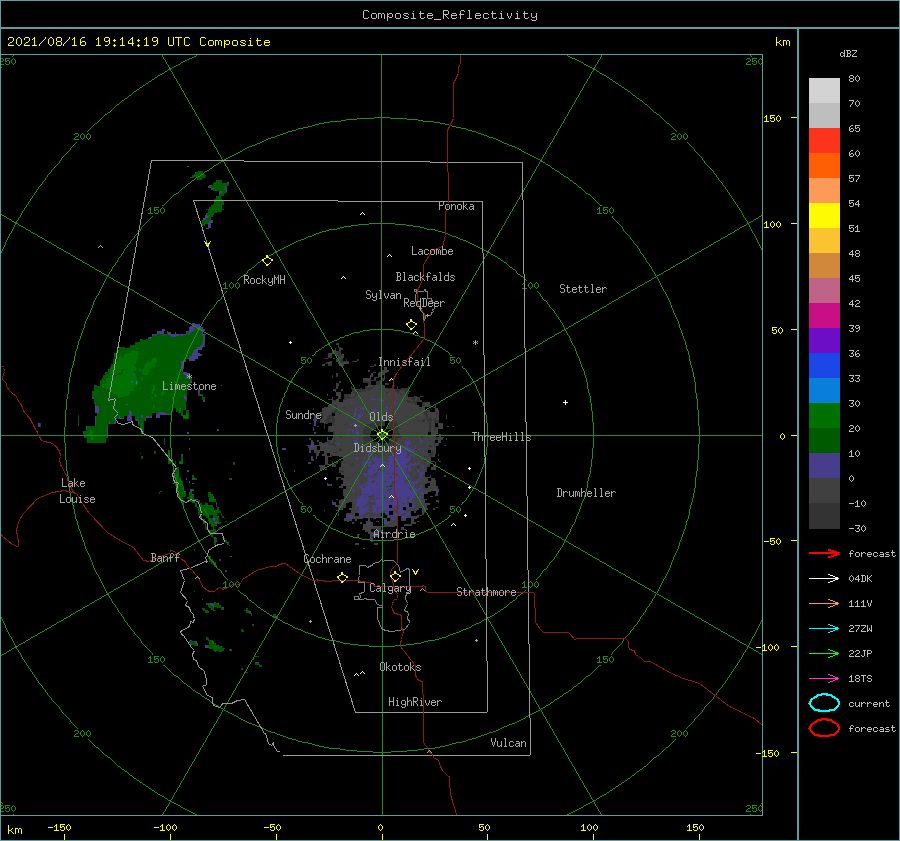
Task: Click the Blackfalds label
Action: pos(425,277)
